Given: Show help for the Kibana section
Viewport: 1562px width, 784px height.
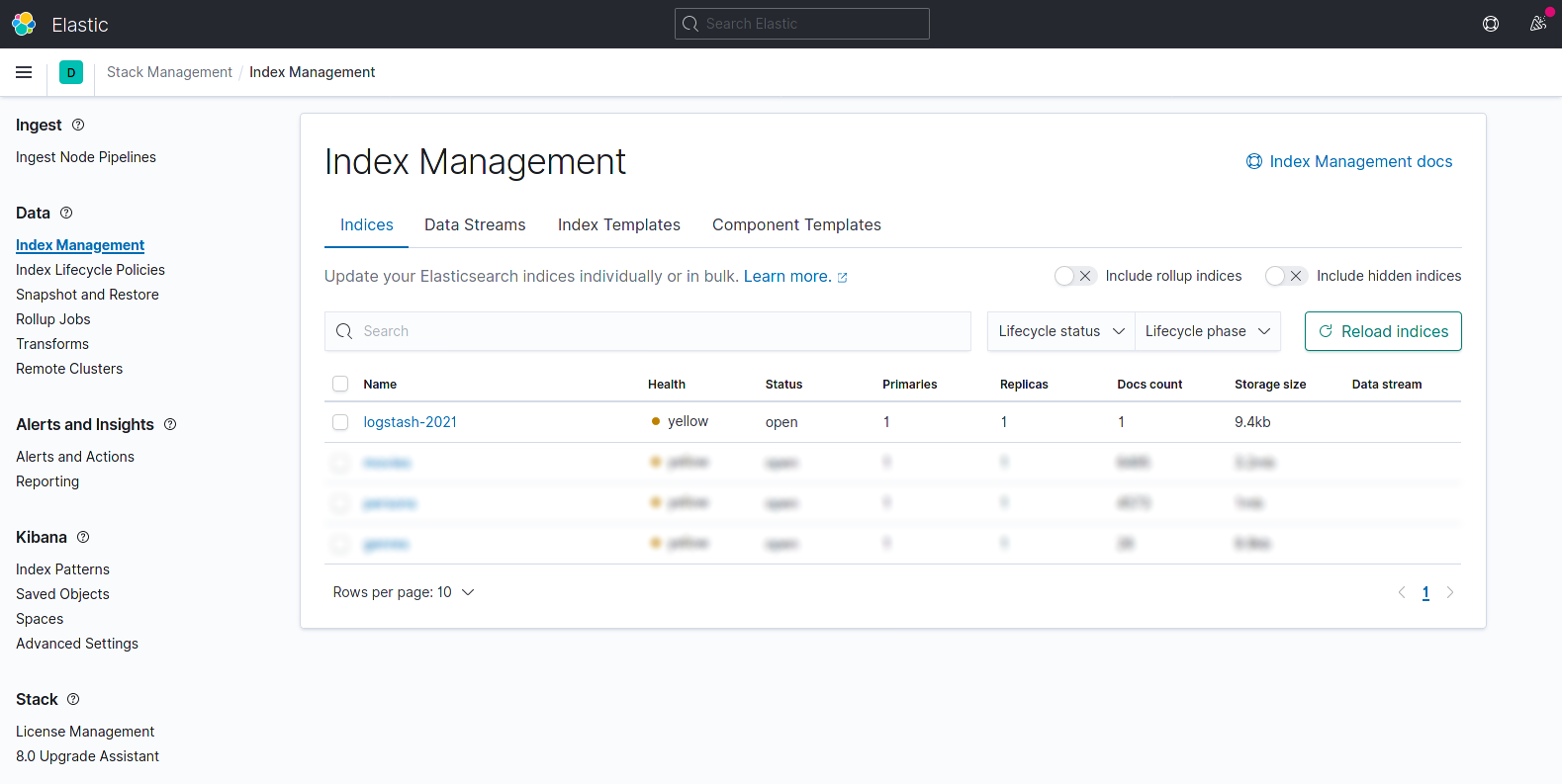Looking at the screenshot, I should (83, 537).
